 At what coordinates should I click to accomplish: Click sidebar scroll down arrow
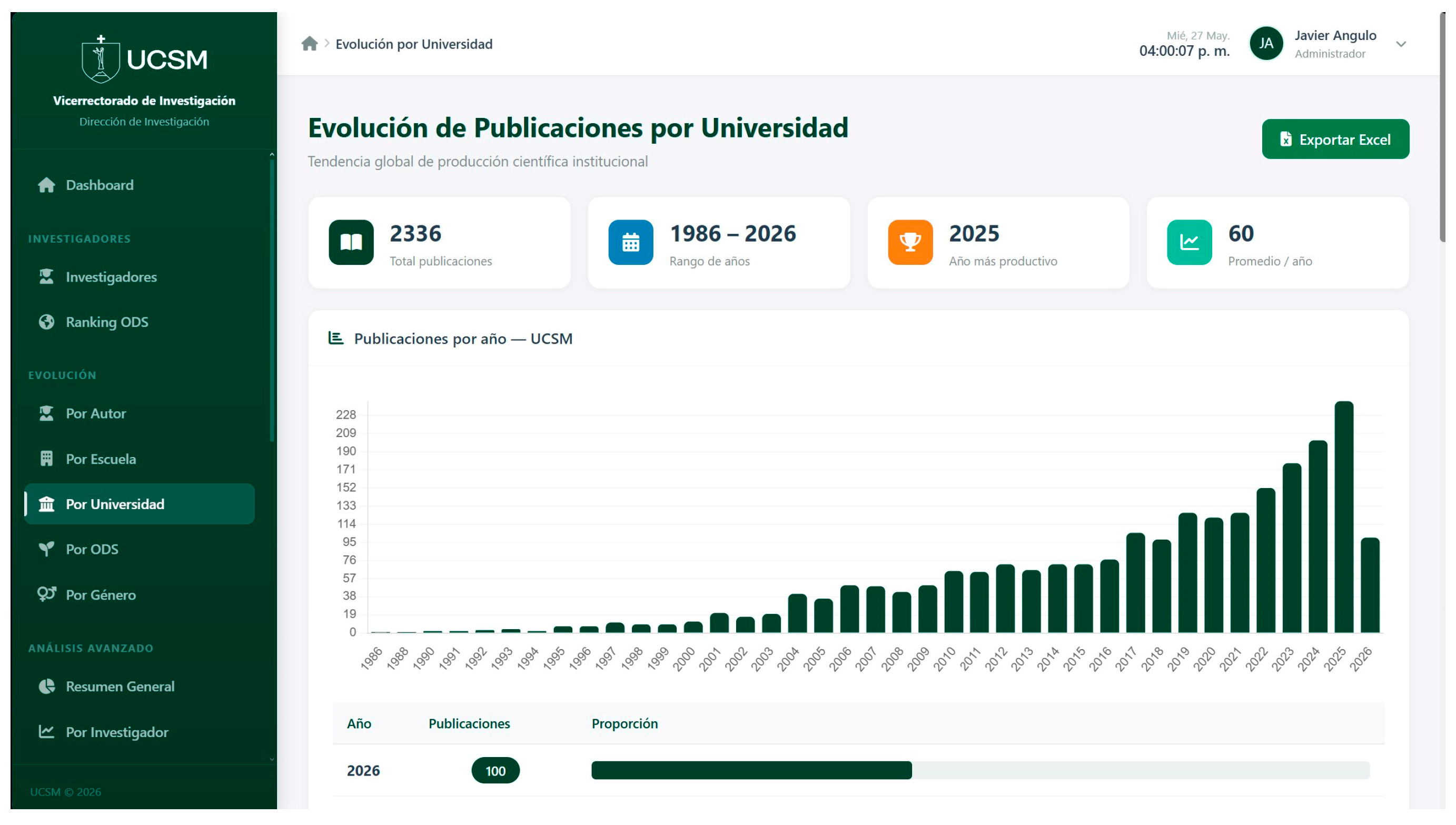click(272, 759)
